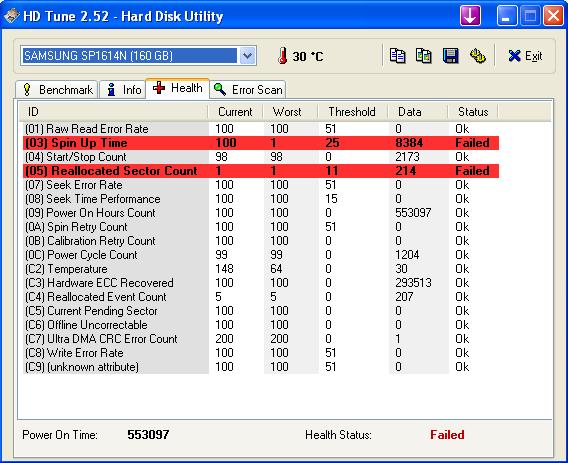The height and width of the screenshot is (463, 568).
Task: Click the Exit button
Action: (x=525, y=56)
